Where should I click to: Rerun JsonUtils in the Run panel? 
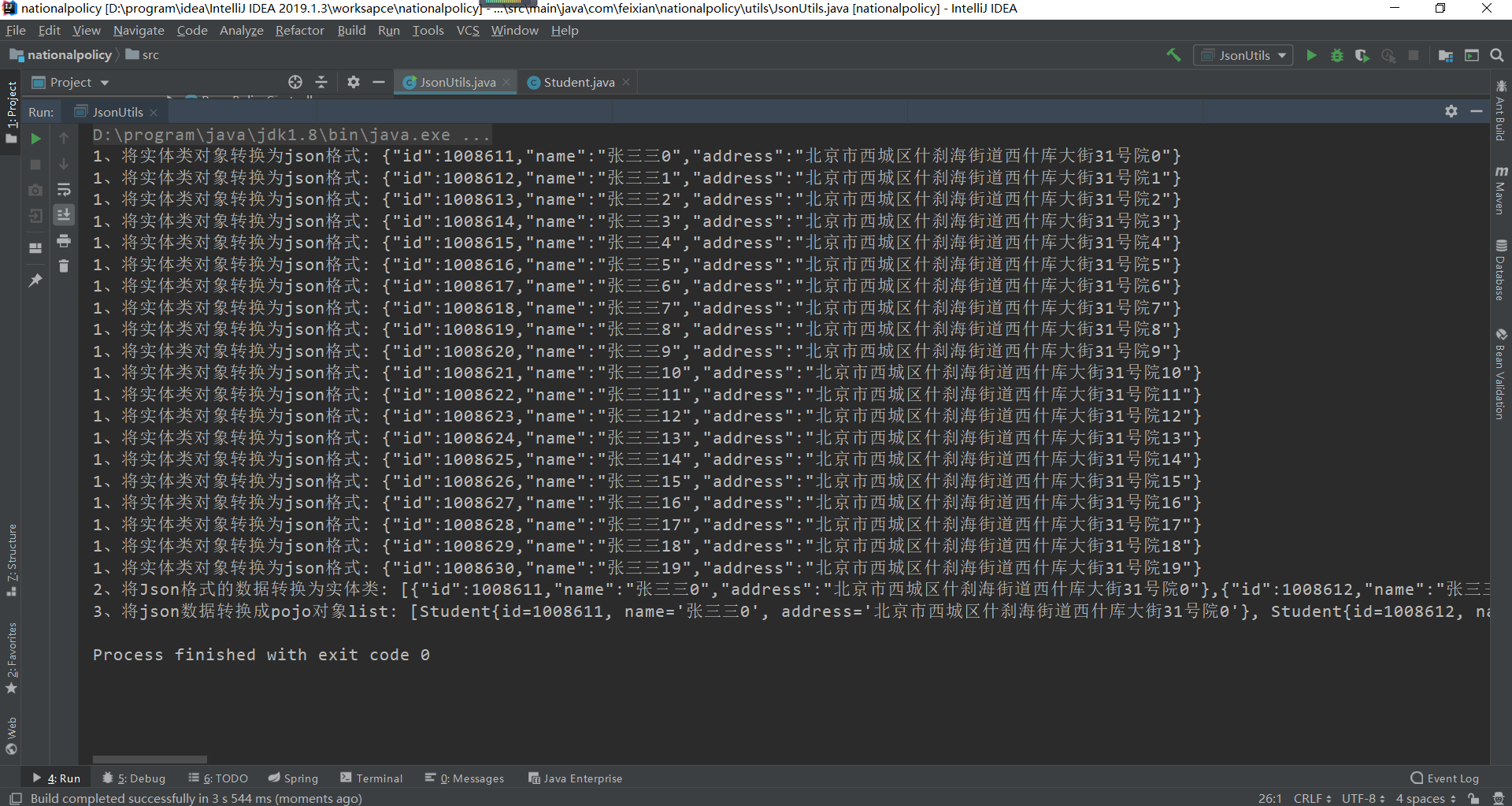coord(35,139)
